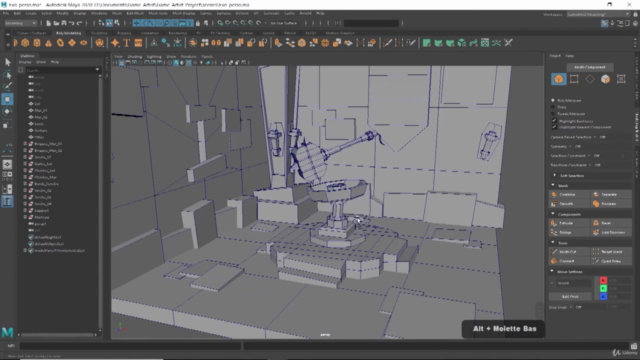Switch to the Sculpting shelf tab
Screen dimensions: 640x360
(99, 33)
